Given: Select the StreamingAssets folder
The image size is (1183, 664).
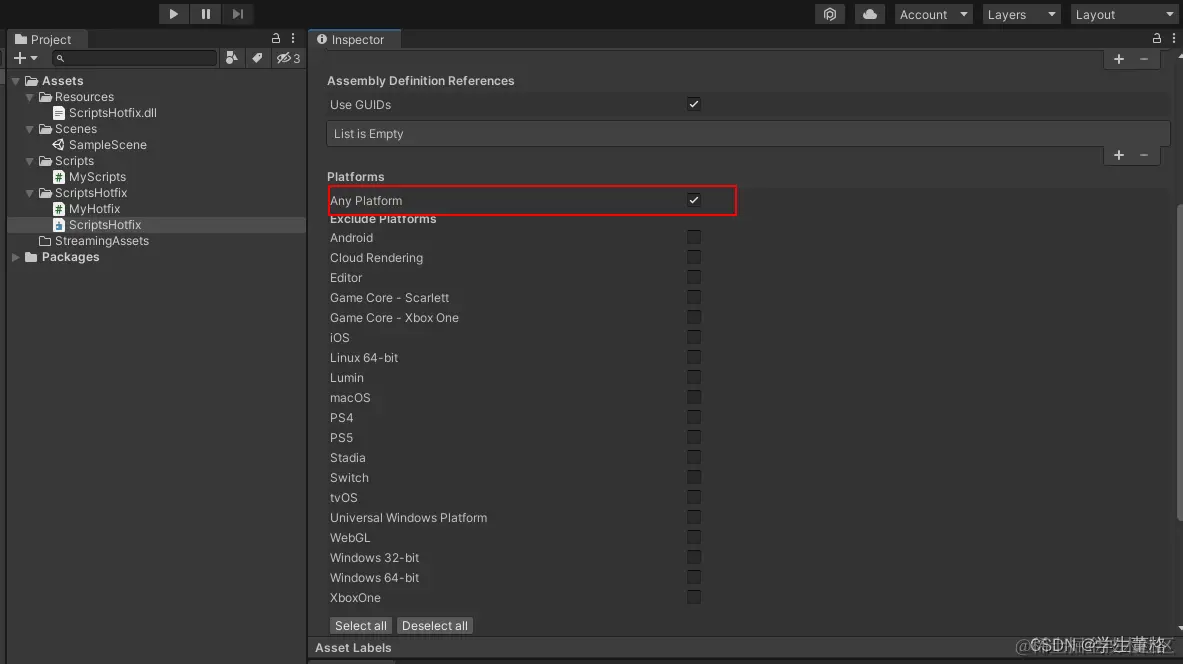Looking at the screenshot, I should coord(94,241).
